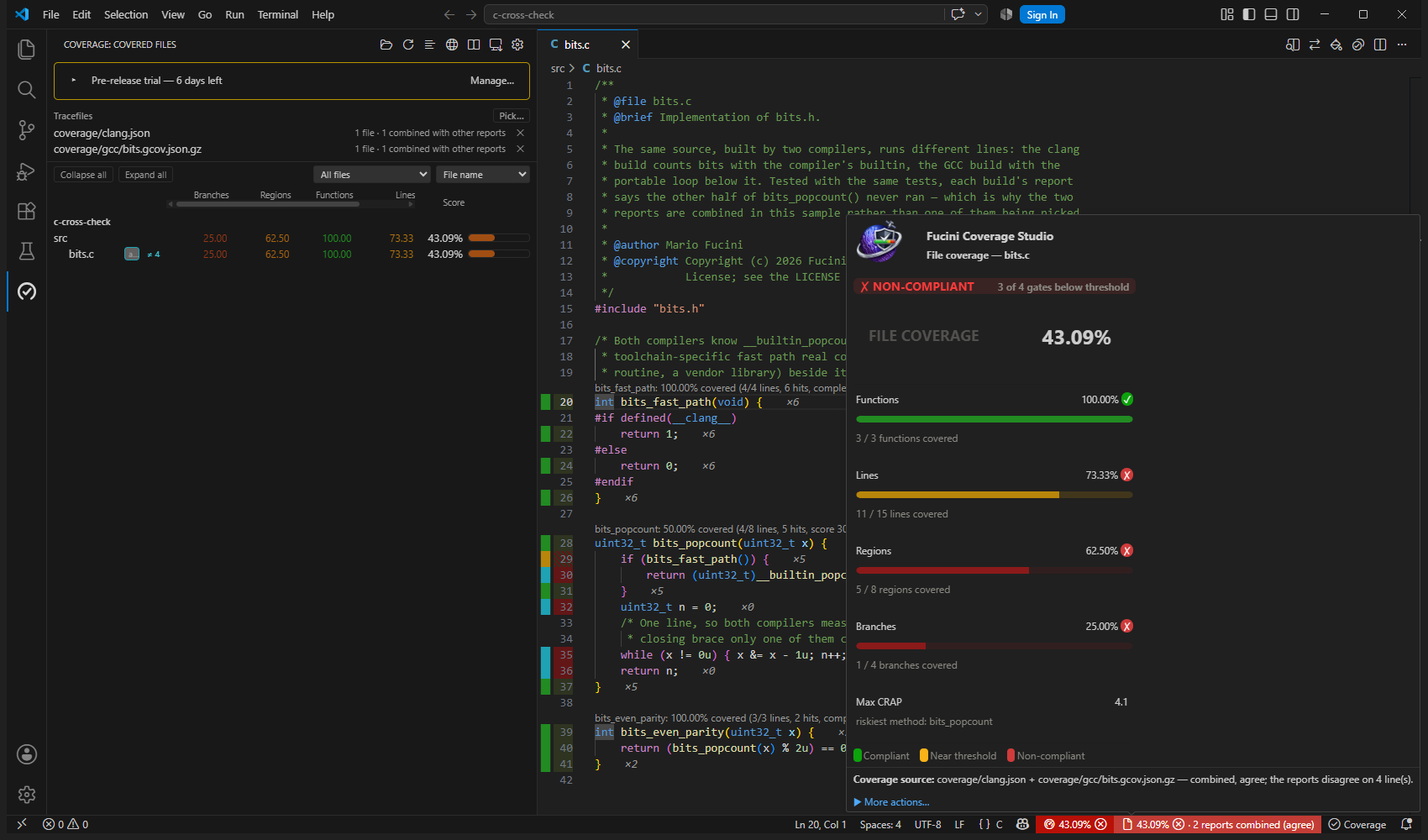The height and width of the screenshot is (840, 1428).
Task: Click the Collapse all button
Action: click(x=83, y=175)
